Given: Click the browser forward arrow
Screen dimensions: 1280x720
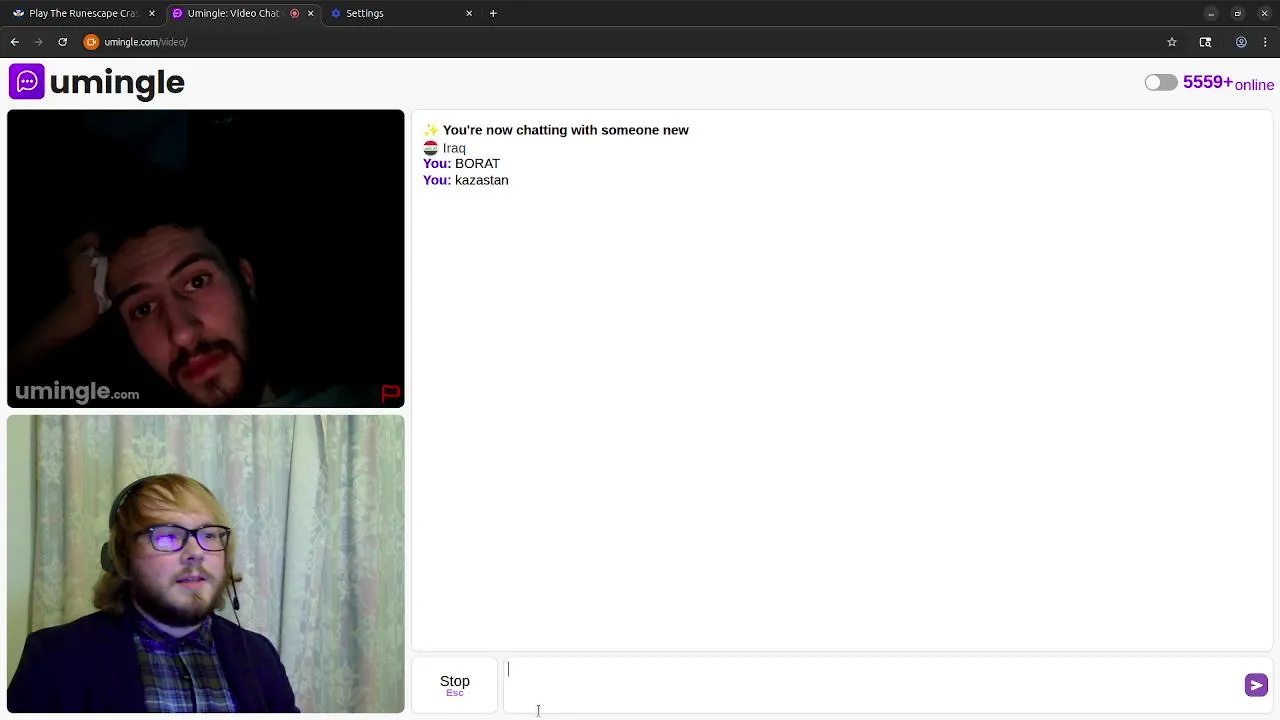Looking at the screenshot, I should coord(38,42).
